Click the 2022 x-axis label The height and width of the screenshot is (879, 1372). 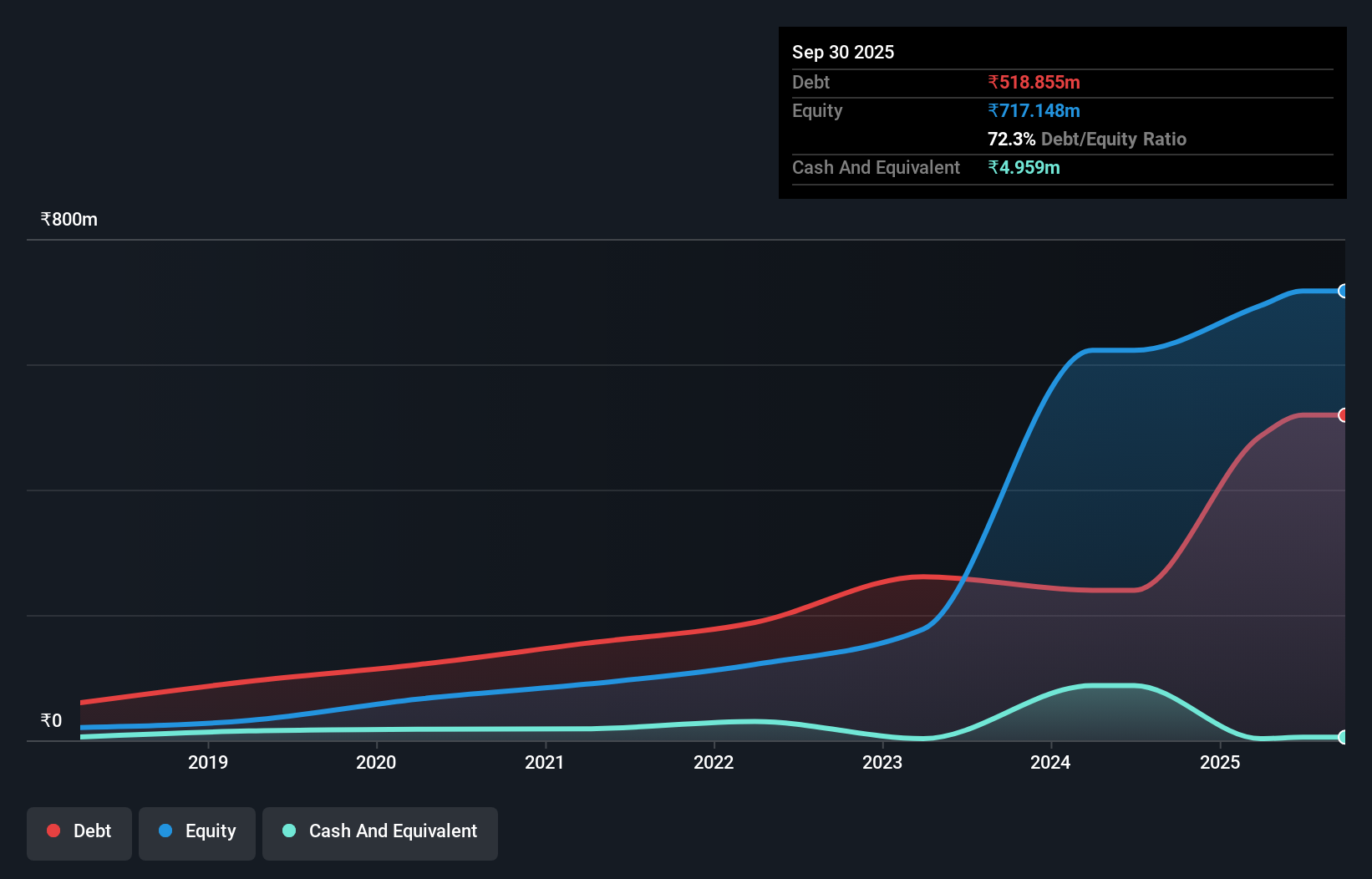tap(714, 762)
